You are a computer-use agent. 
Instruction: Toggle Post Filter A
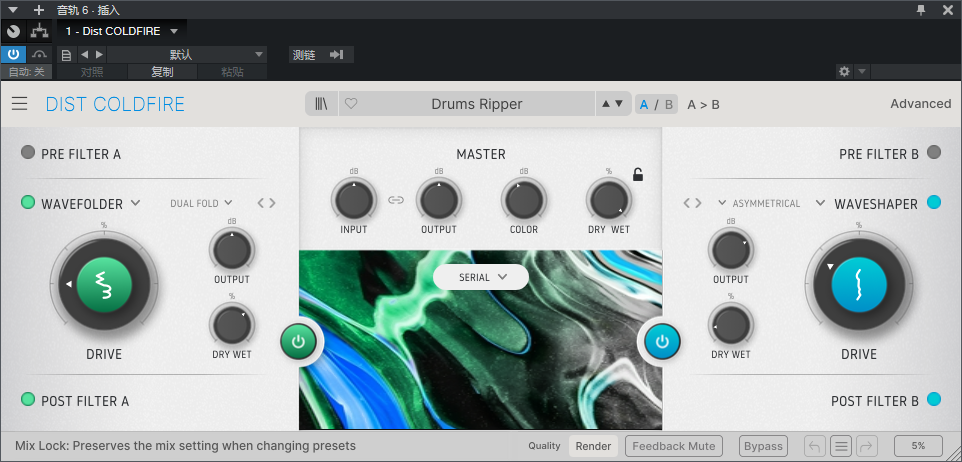pos(28,399)
